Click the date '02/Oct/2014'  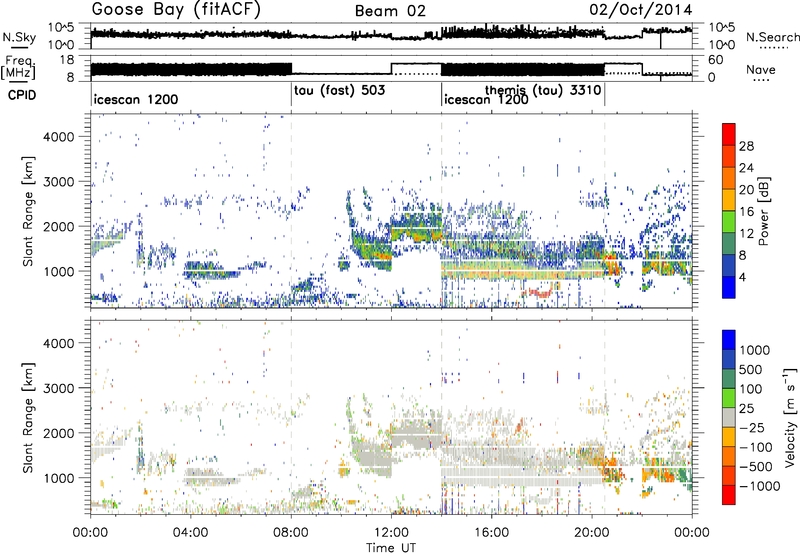coord(641,10)
